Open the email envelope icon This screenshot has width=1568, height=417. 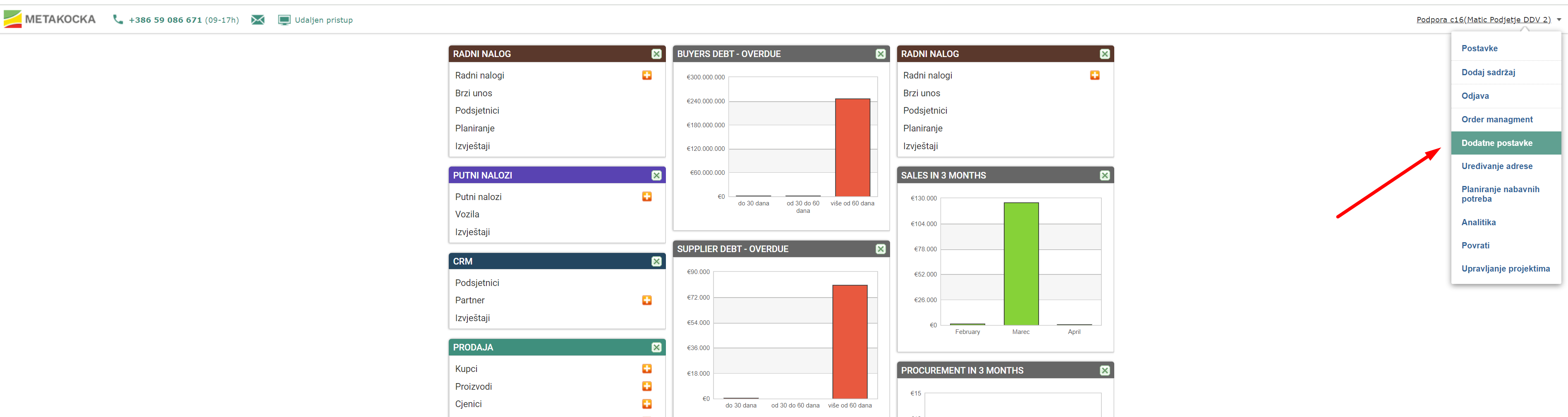pyautogui.click(x=258, y=20)
